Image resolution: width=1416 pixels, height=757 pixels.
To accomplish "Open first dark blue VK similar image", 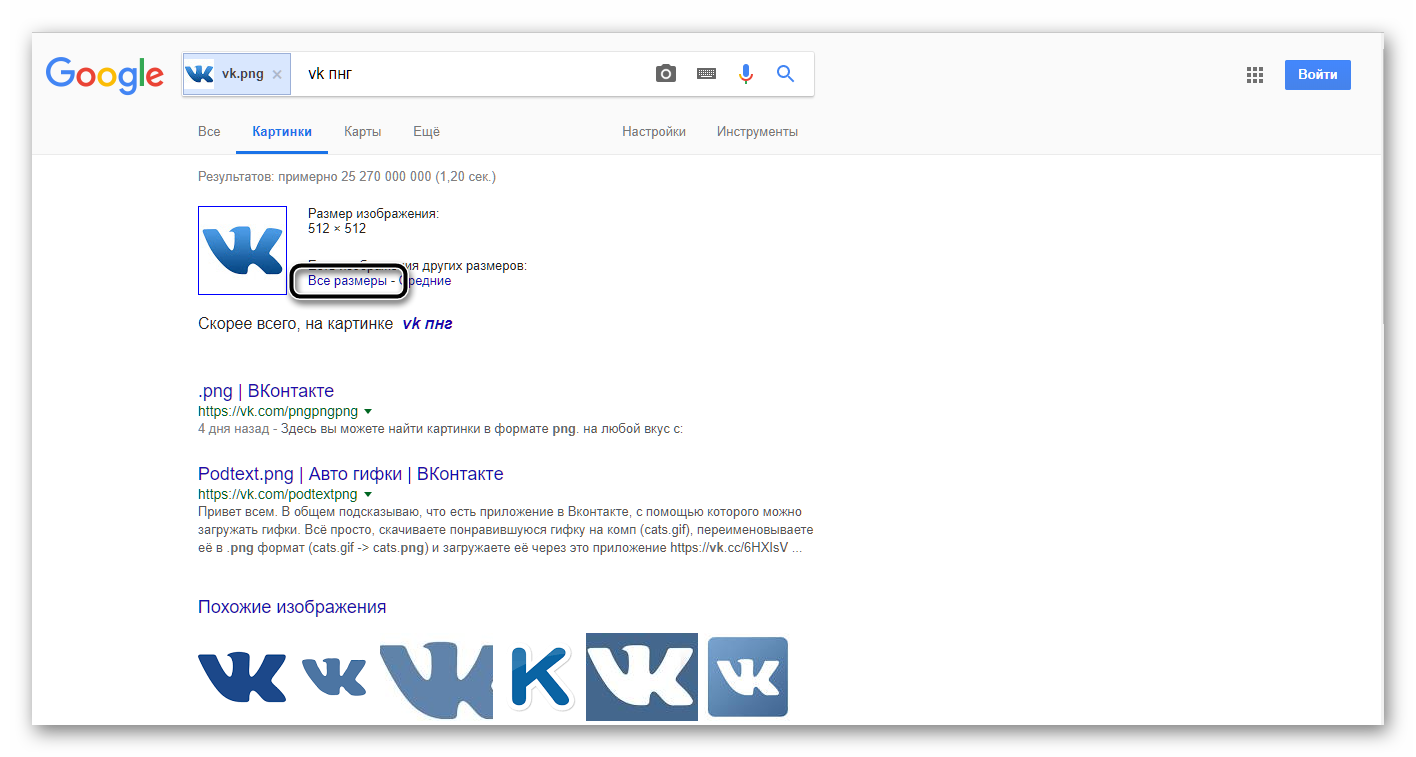I will tap(242, 677).
